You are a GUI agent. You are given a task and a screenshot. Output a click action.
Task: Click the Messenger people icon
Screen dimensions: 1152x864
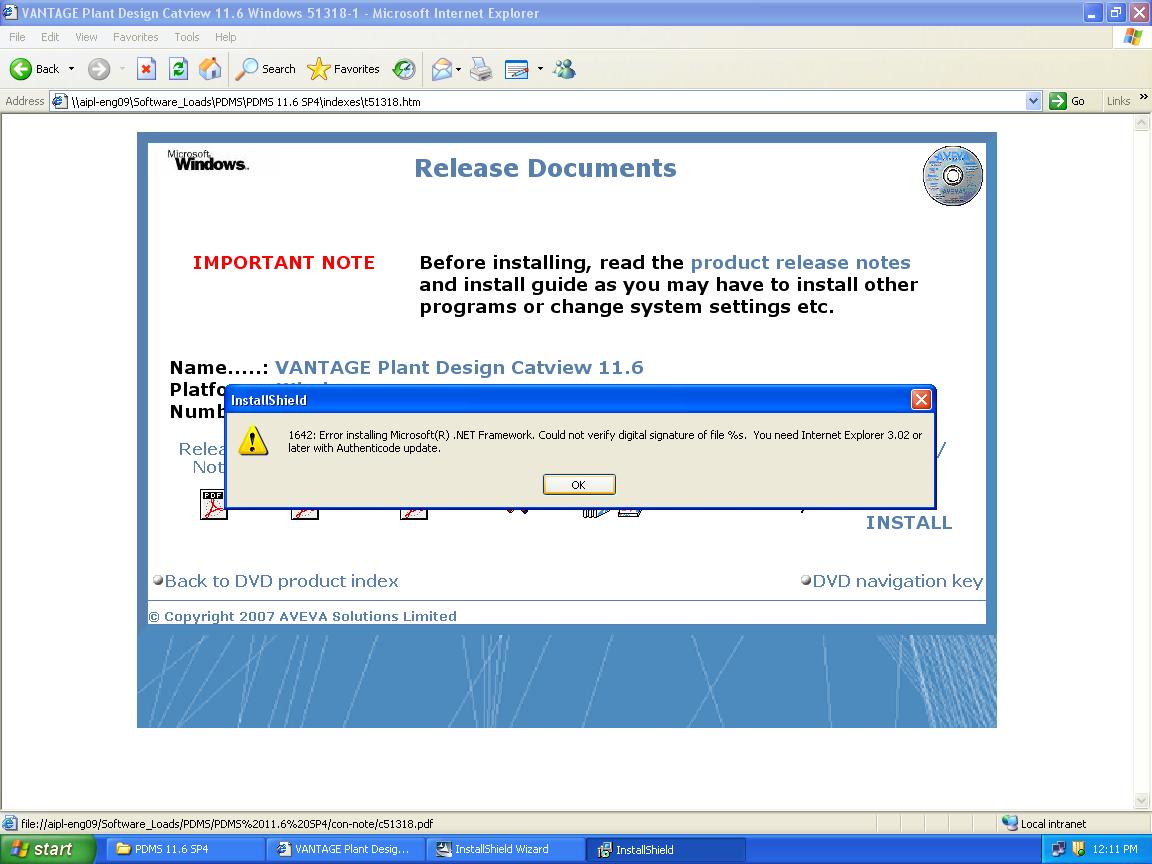point(564,69)
